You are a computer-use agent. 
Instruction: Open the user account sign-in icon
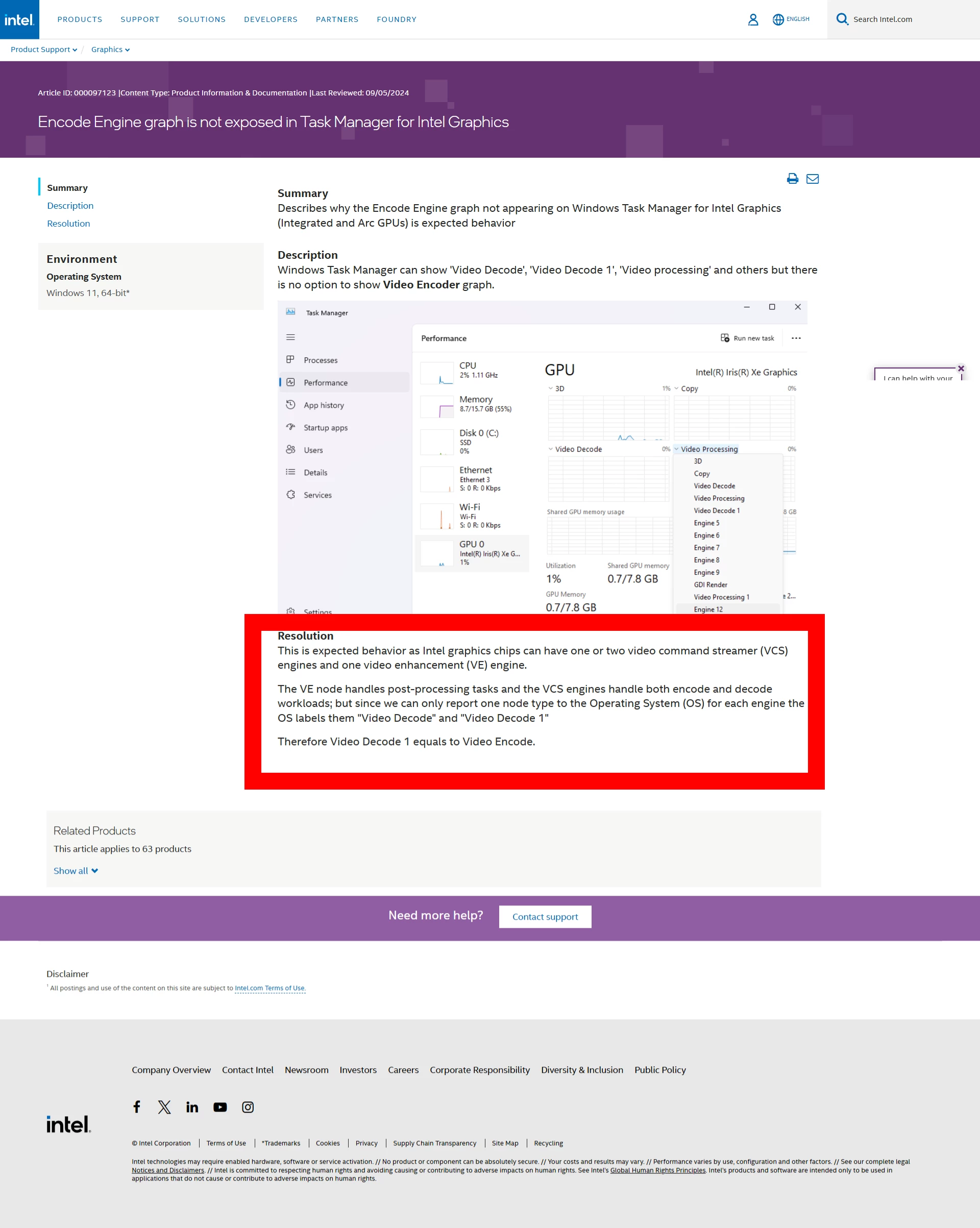coord(753,19)
